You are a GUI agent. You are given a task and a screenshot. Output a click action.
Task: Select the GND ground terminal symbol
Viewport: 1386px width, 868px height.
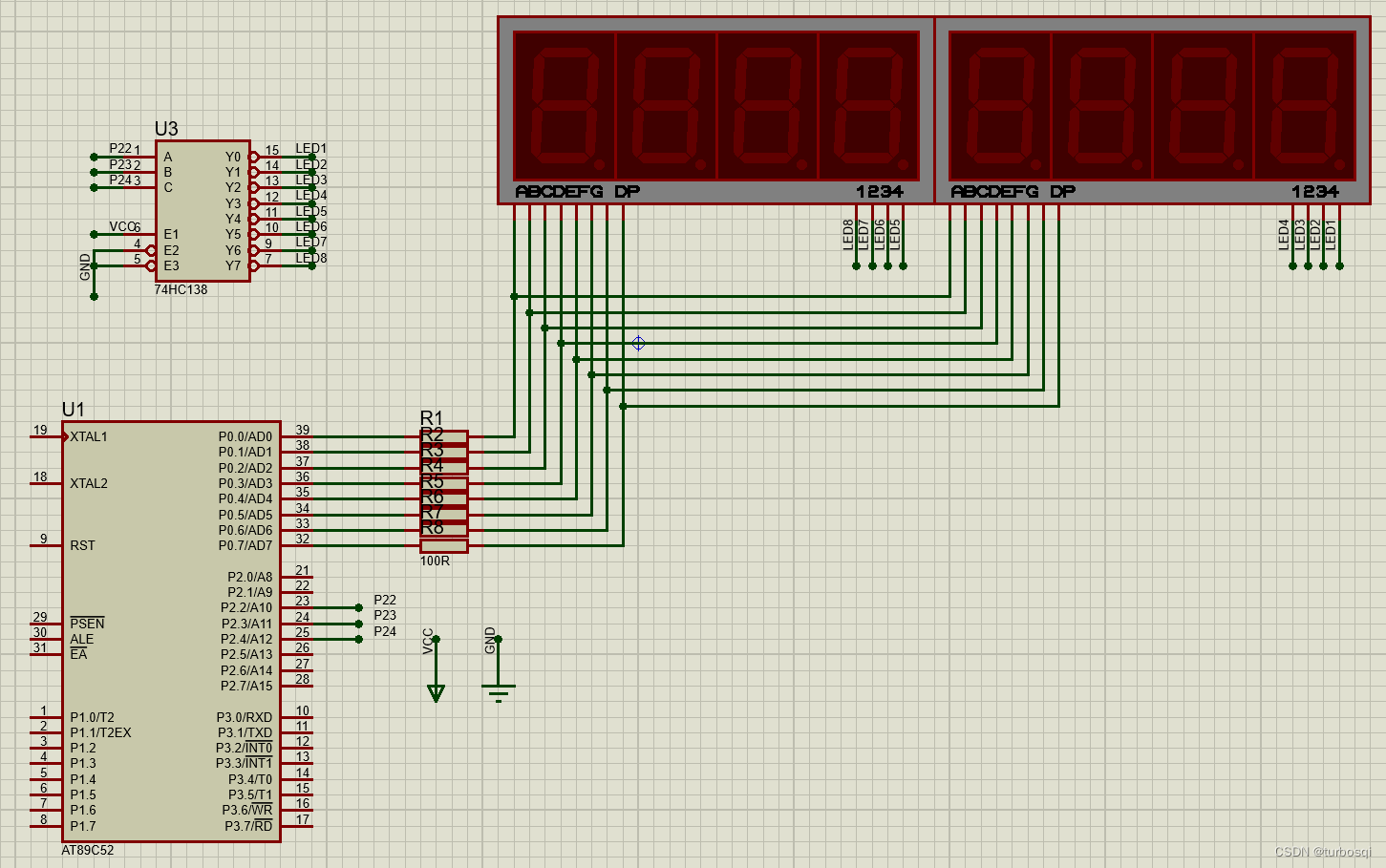coord(498,691)
